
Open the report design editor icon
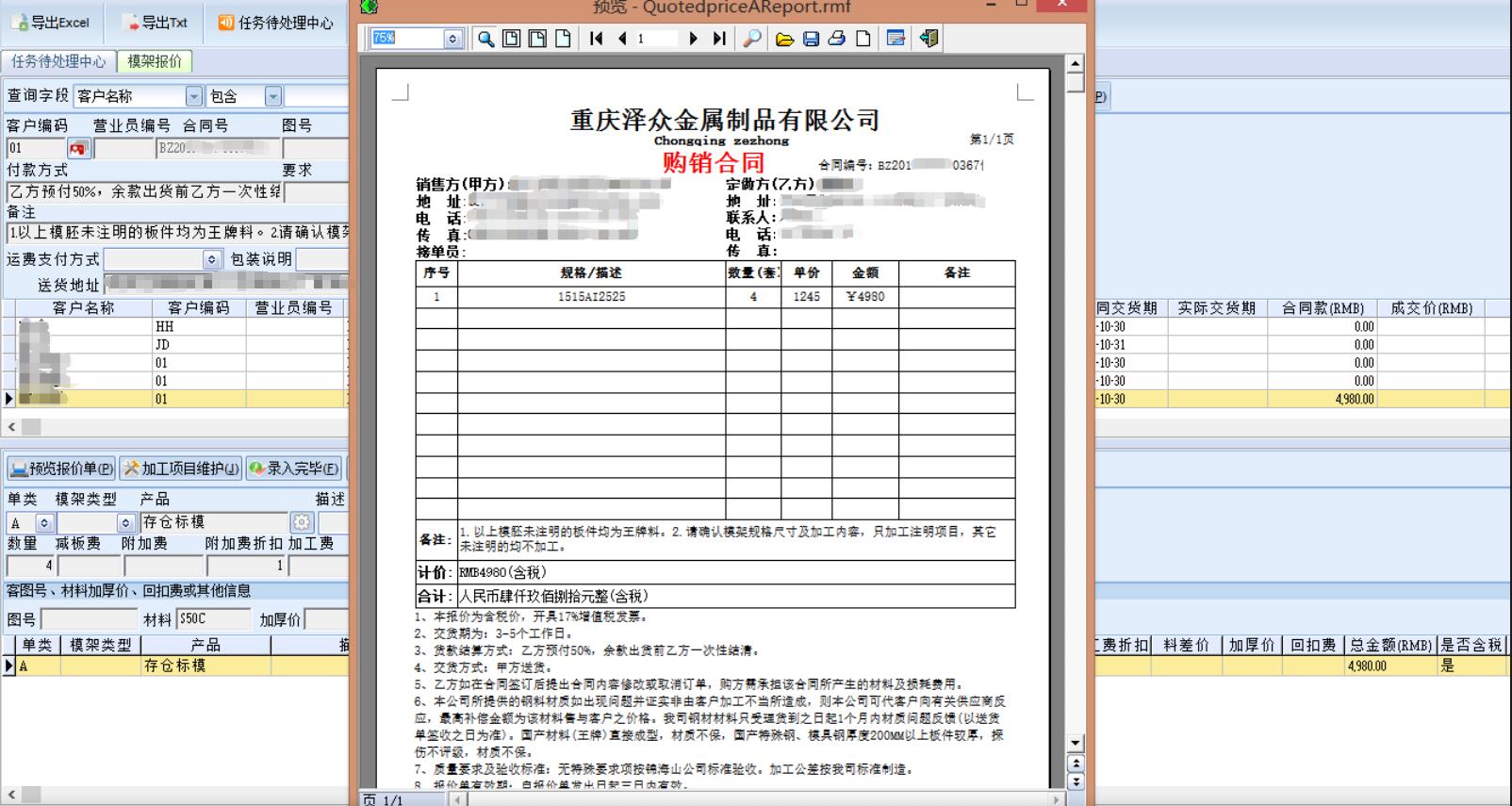click(x=896, y=39)
